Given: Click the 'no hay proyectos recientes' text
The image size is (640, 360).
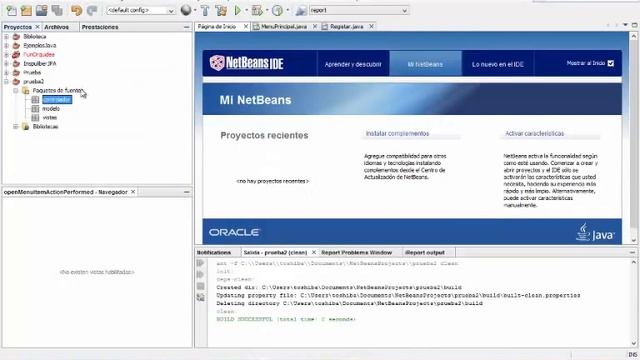Looking at the screenshot, I should coord(273,181).
